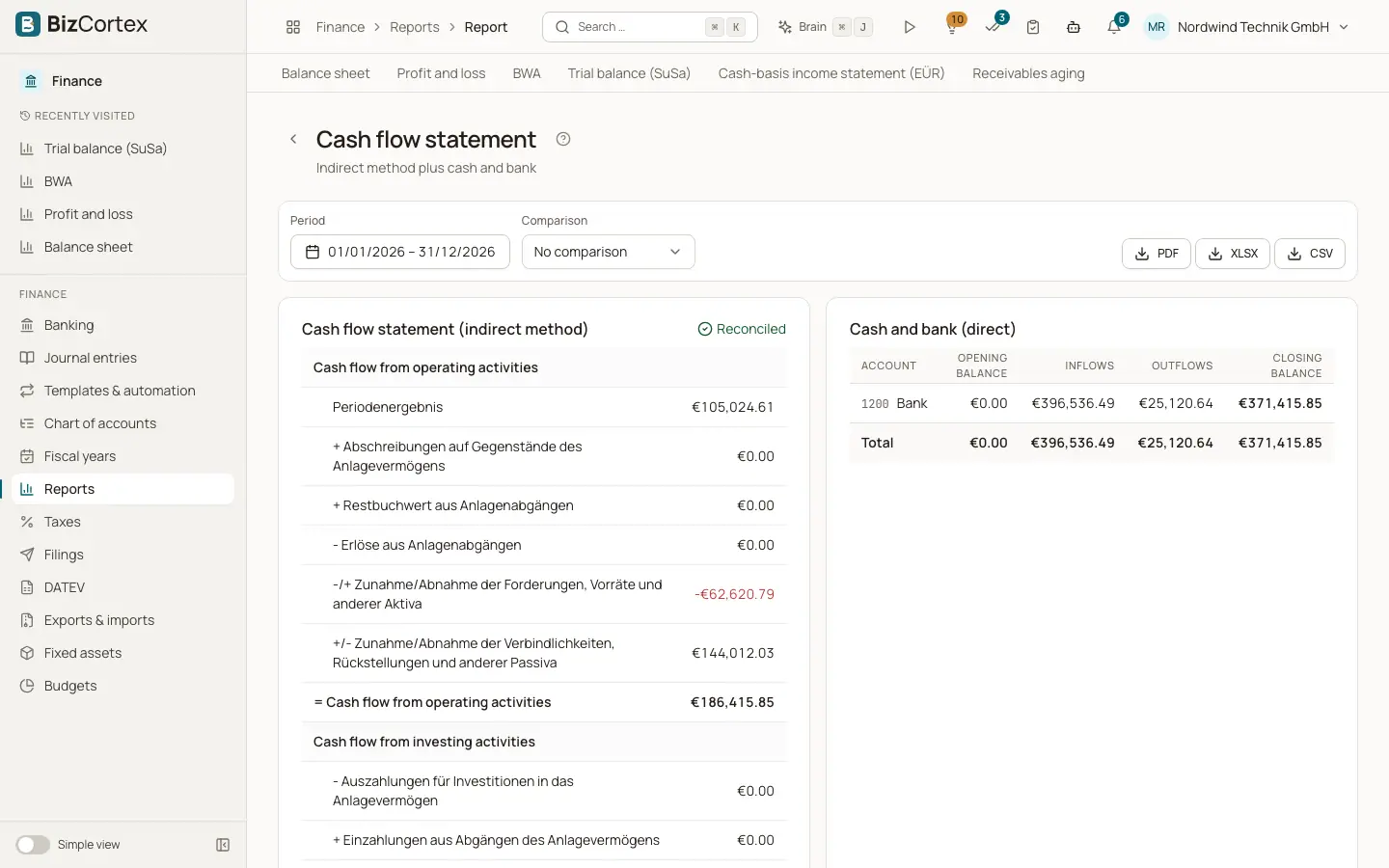Click the play icon in top bar
1389x868 pixels.
coord(910,27)
